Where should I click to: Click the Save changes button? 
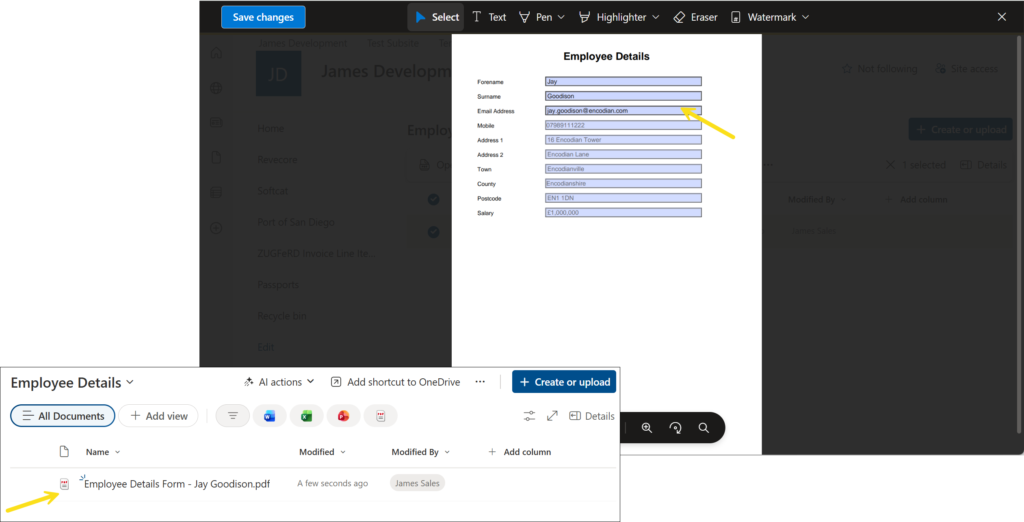tap(263, 17)
